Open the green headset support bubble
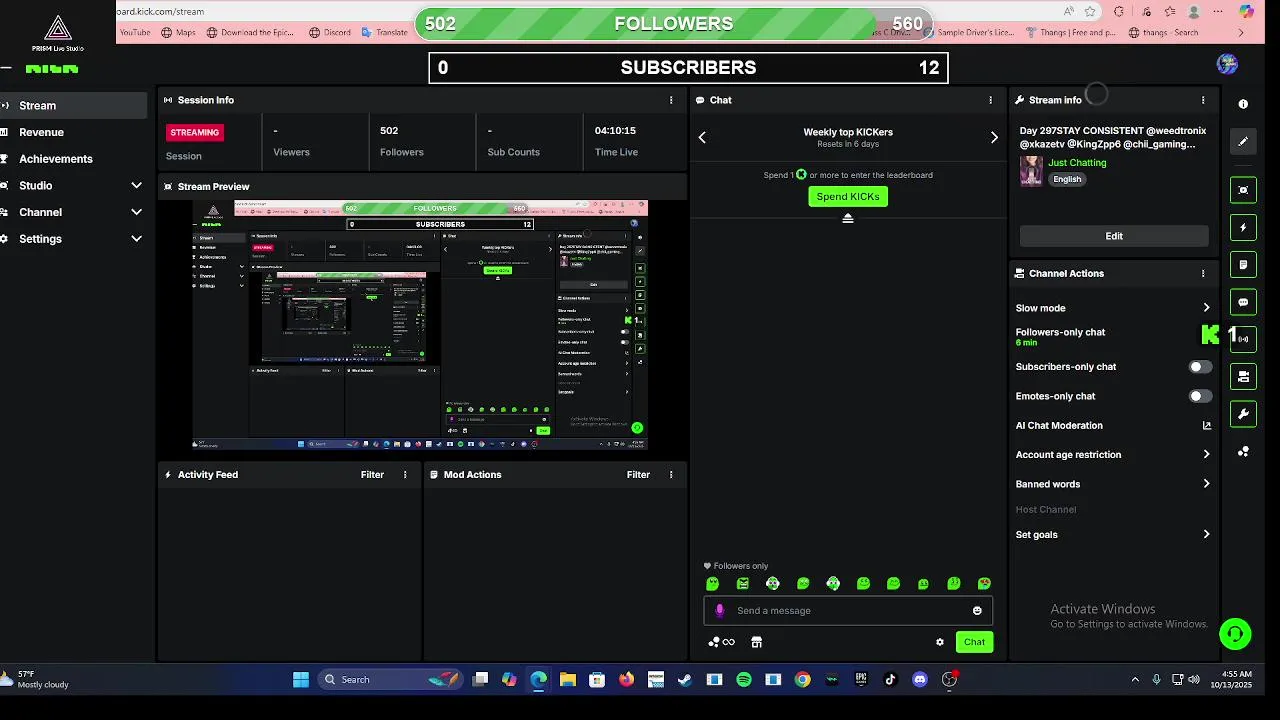The height and width of the screenshot is (720, 1280). tap(1235, 633)
